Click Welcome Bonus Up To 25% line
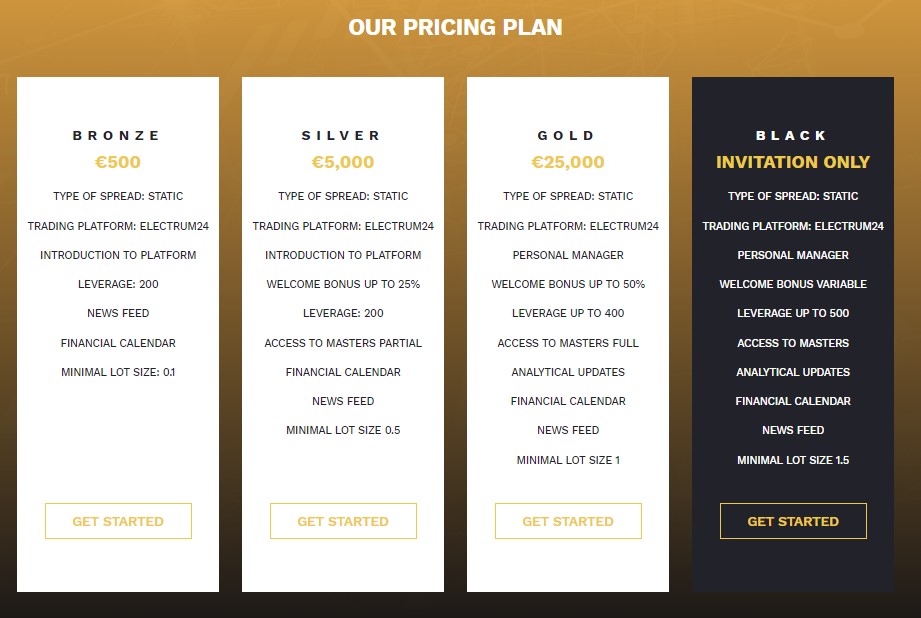 coord(343,284)
